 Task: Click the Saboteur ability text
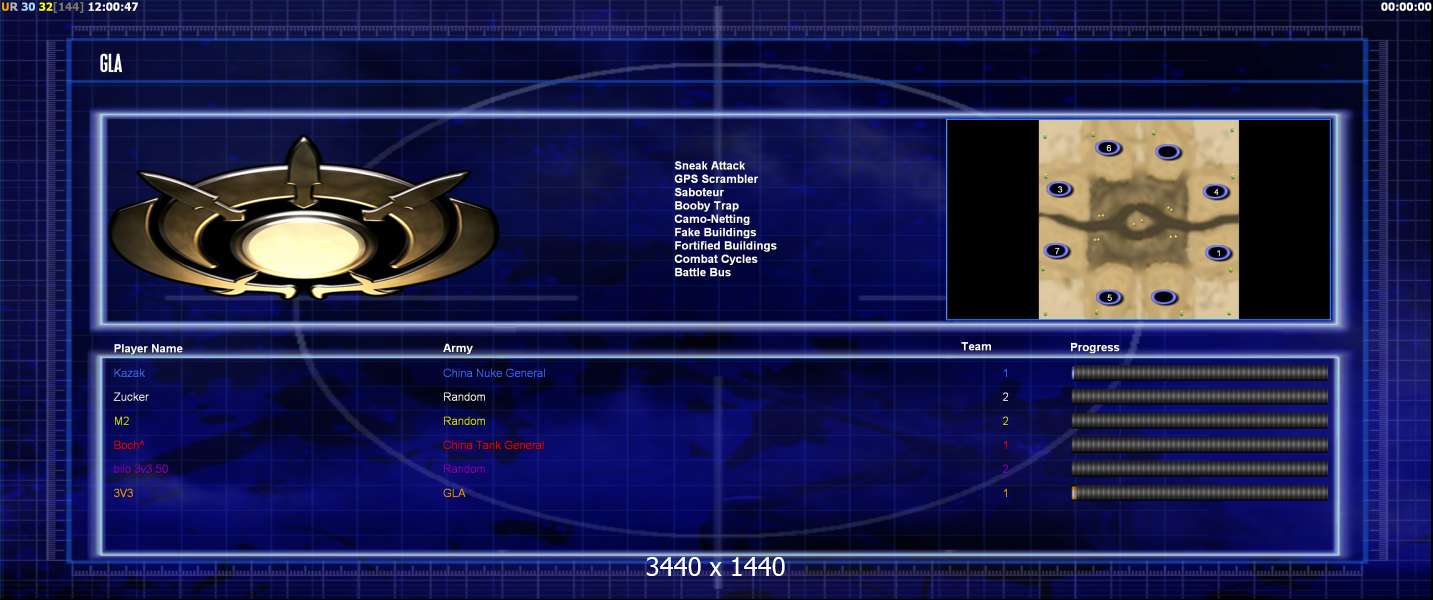pyautogui.click(x=699, y=192)
